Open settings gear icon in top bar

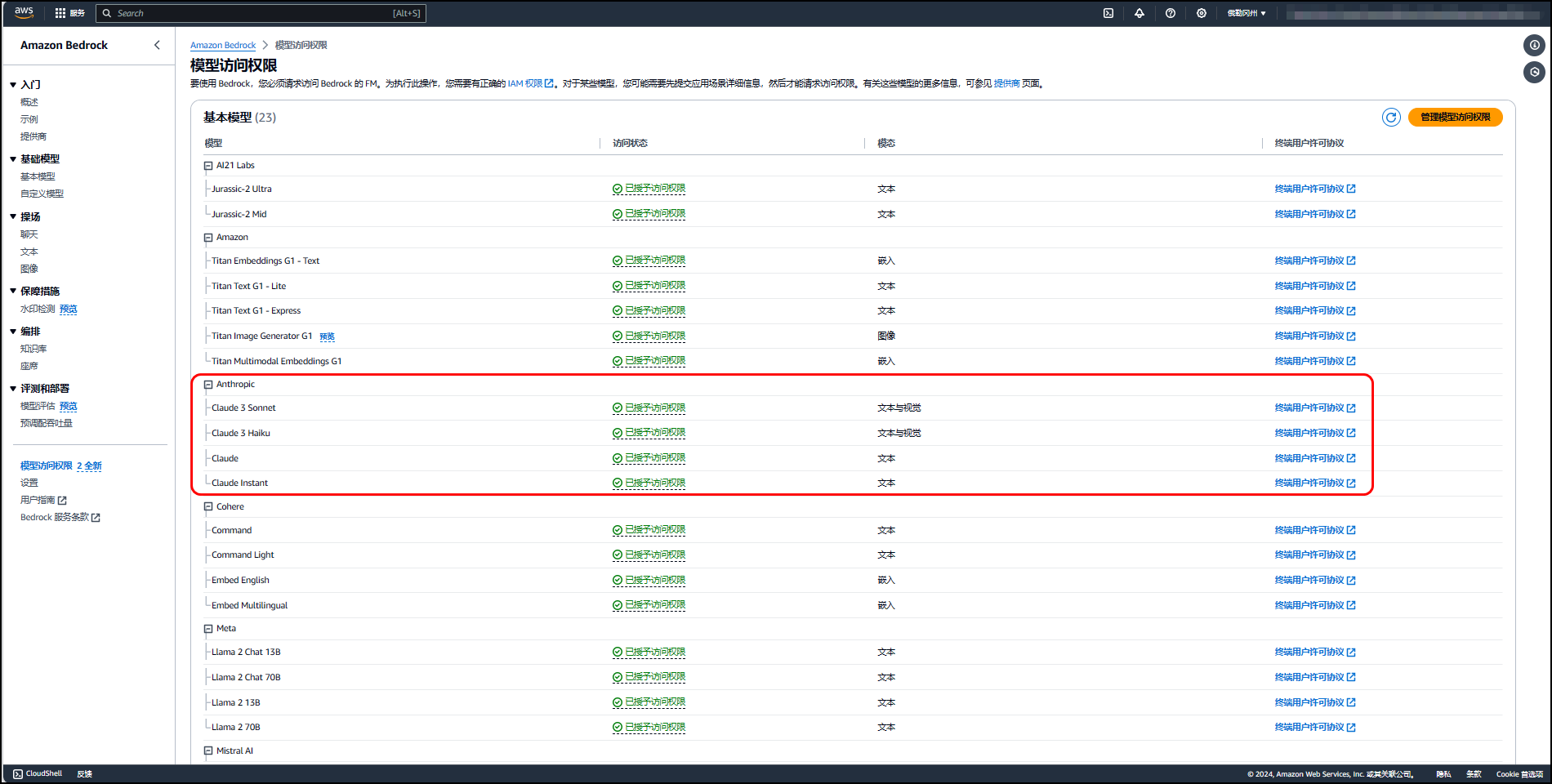coord(1202,13)
